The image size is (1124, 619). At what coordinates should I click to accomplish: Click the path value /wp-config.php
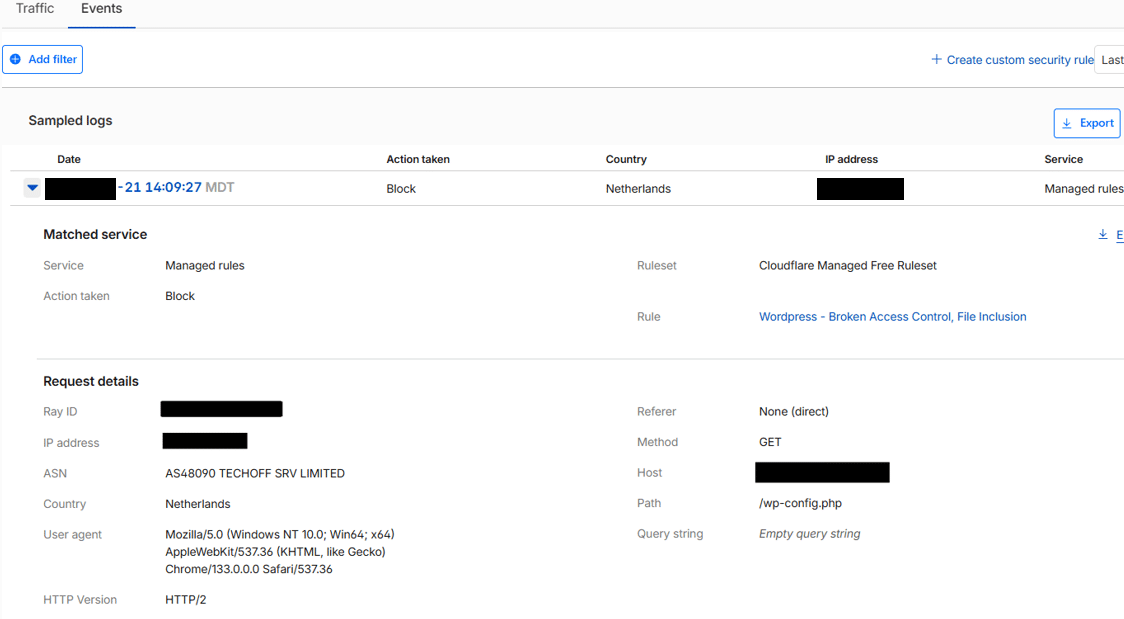point(800,504)
